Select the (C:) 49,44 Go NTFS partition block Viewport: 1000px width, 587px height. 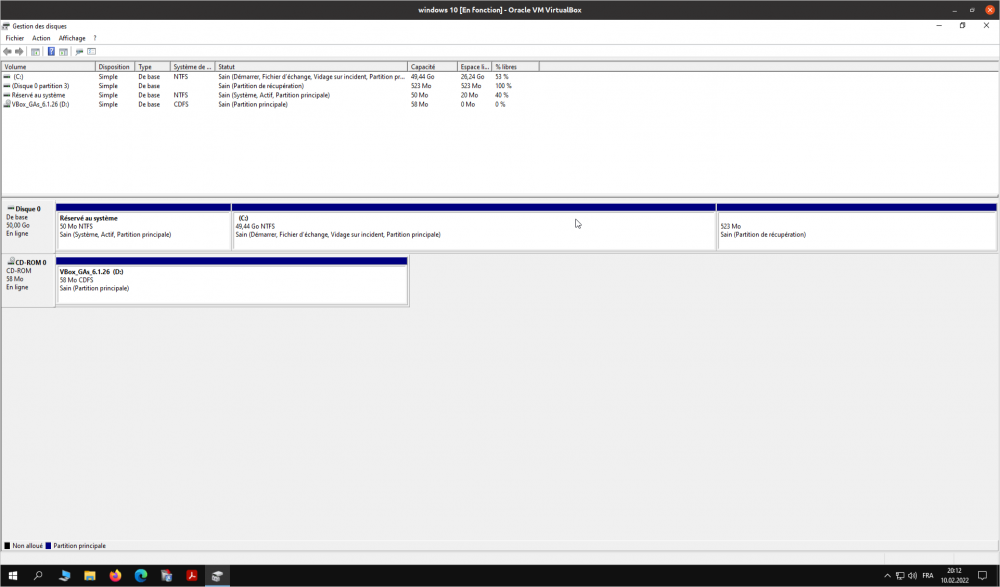point(474,227)
